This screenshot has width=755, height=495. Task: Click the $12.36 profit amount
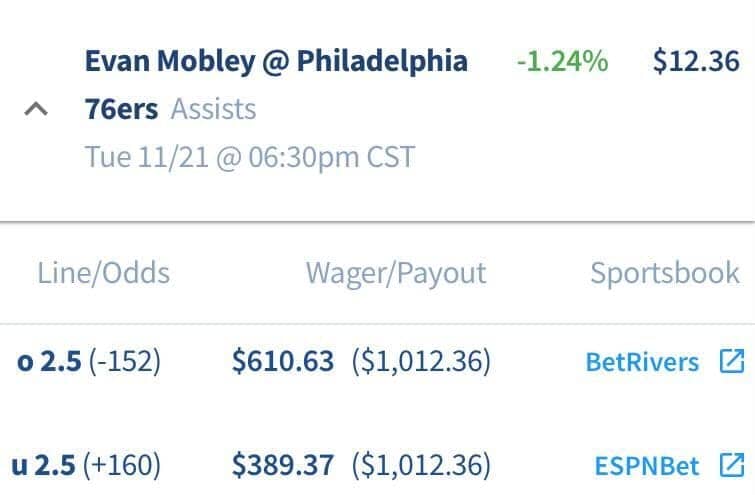pyautogui.click(x=696, y=62)
